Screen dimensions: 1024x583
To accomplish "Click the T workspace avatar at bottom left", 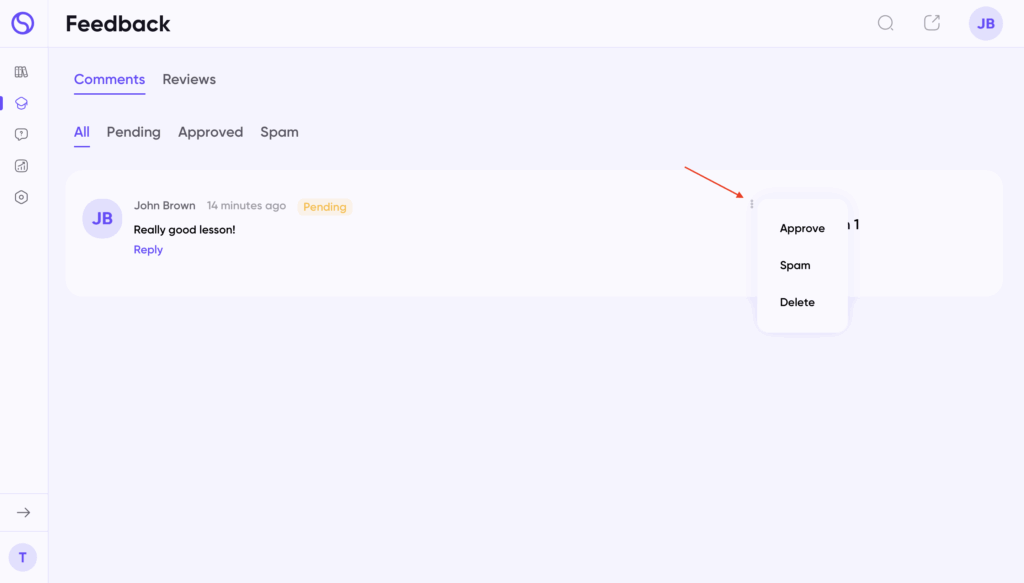I will [x=22, y=558].
